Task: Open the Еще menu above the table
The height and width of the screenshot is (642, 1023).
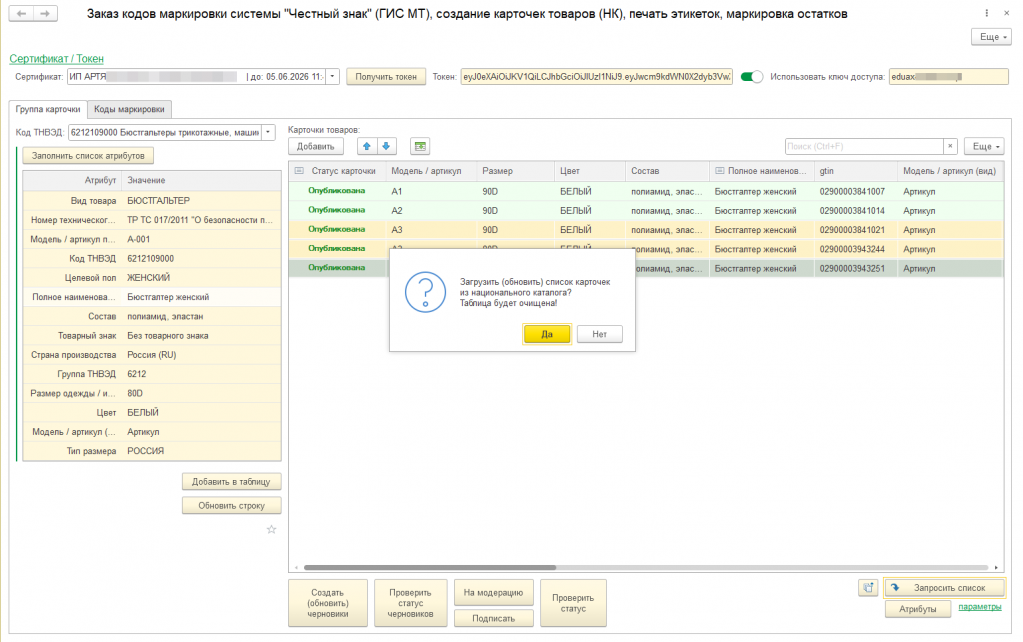Action: pyautogui.click(x=985, y=146)
